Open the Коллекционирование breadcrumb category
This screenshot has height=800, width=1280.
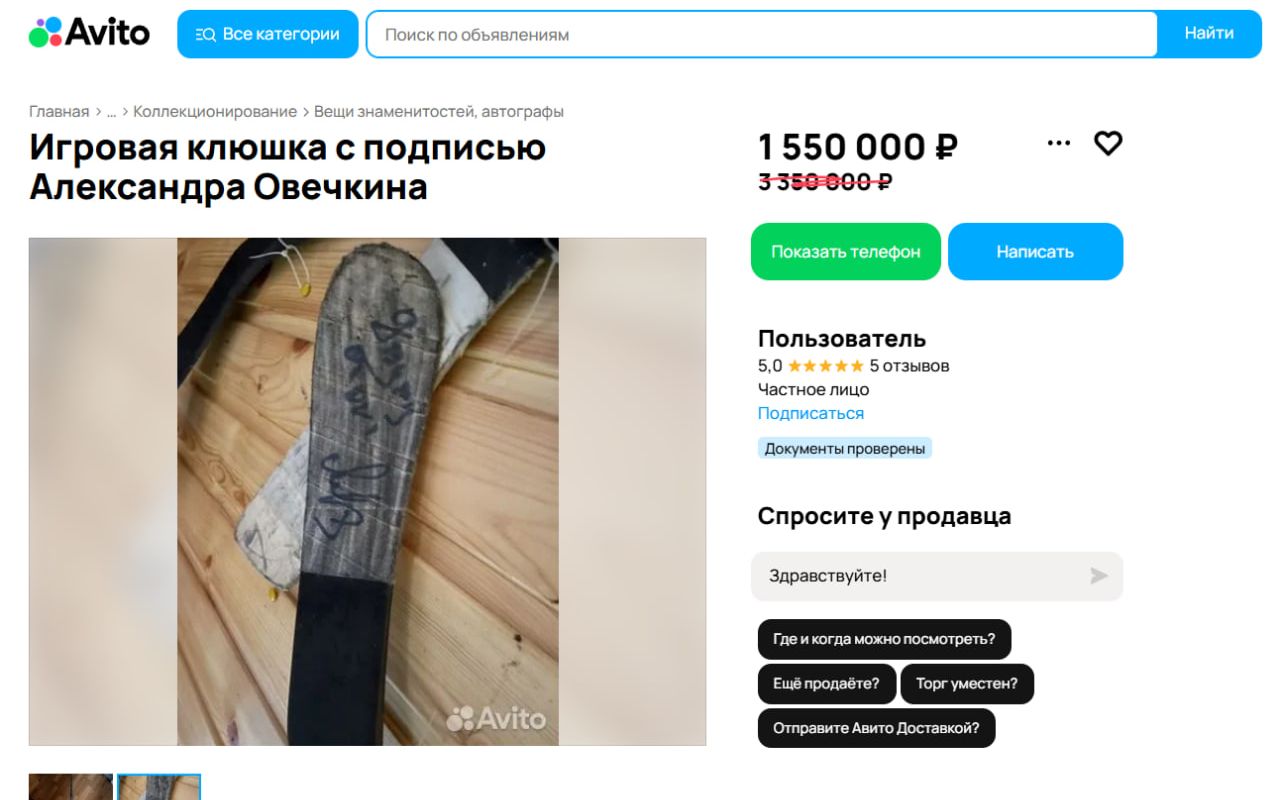215,111
